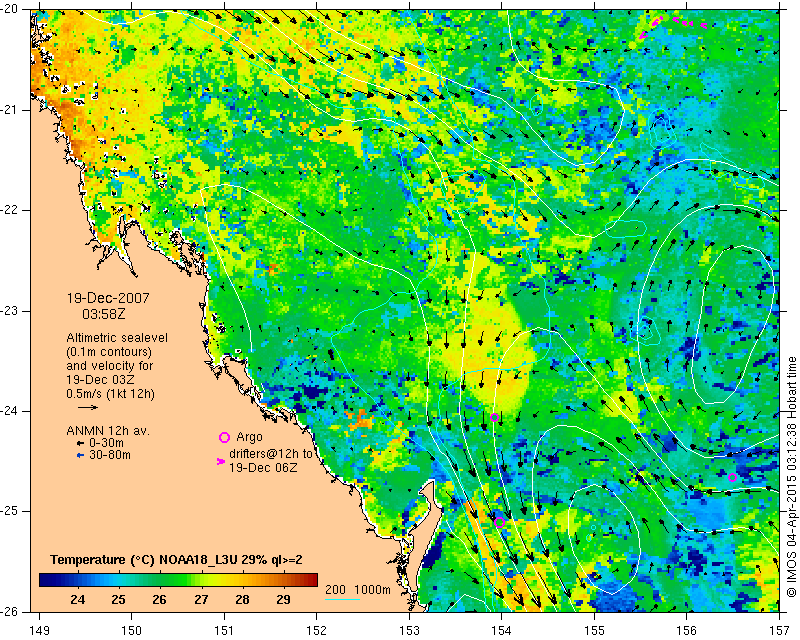800x640 pixels.
Task: Click the longitude axis label '150'
Action: pyautogui.click(x=132, y=631)
